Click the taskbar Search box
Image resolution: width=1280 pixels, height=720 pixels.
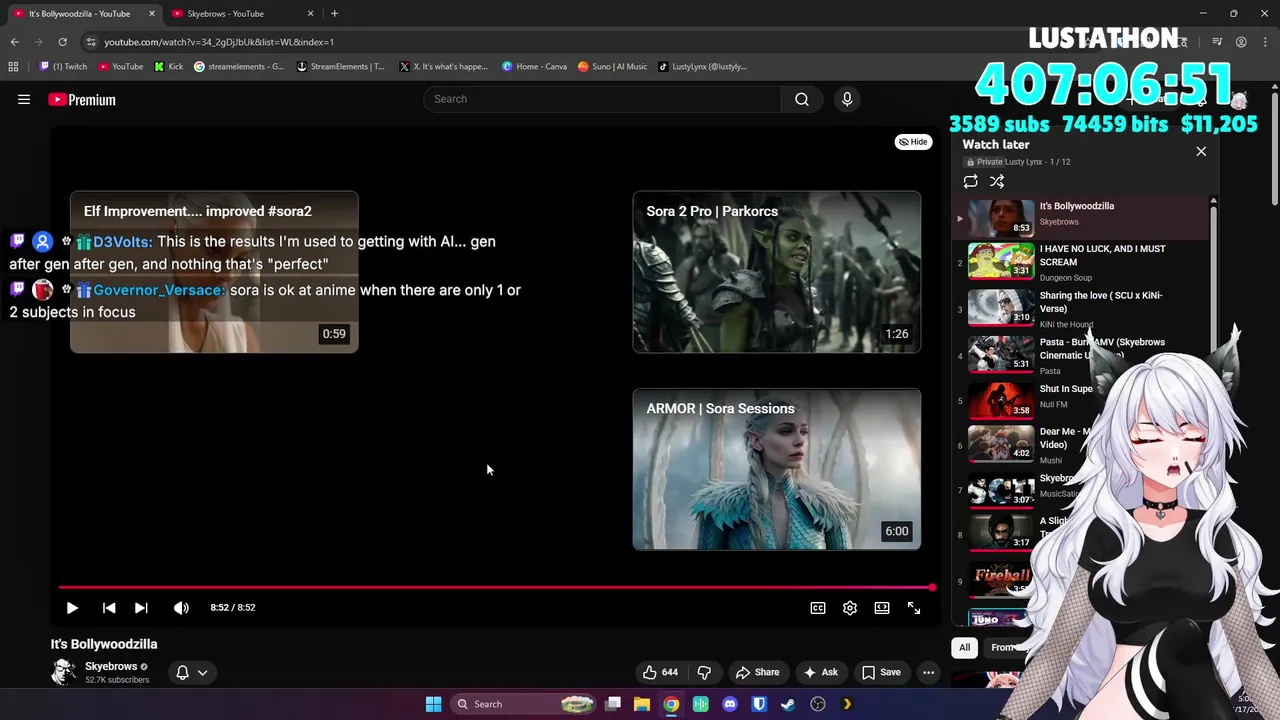[x=524, y=704]
